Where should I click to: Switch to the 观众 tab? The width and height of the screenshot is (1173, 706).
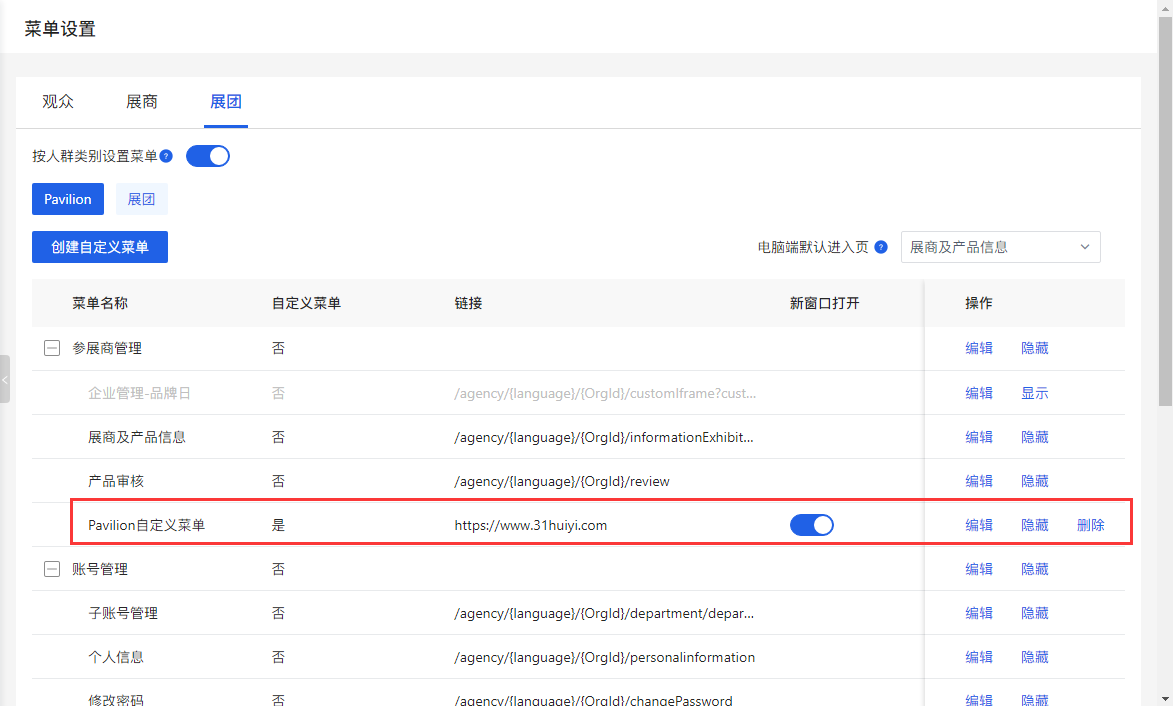coord(57,101)
